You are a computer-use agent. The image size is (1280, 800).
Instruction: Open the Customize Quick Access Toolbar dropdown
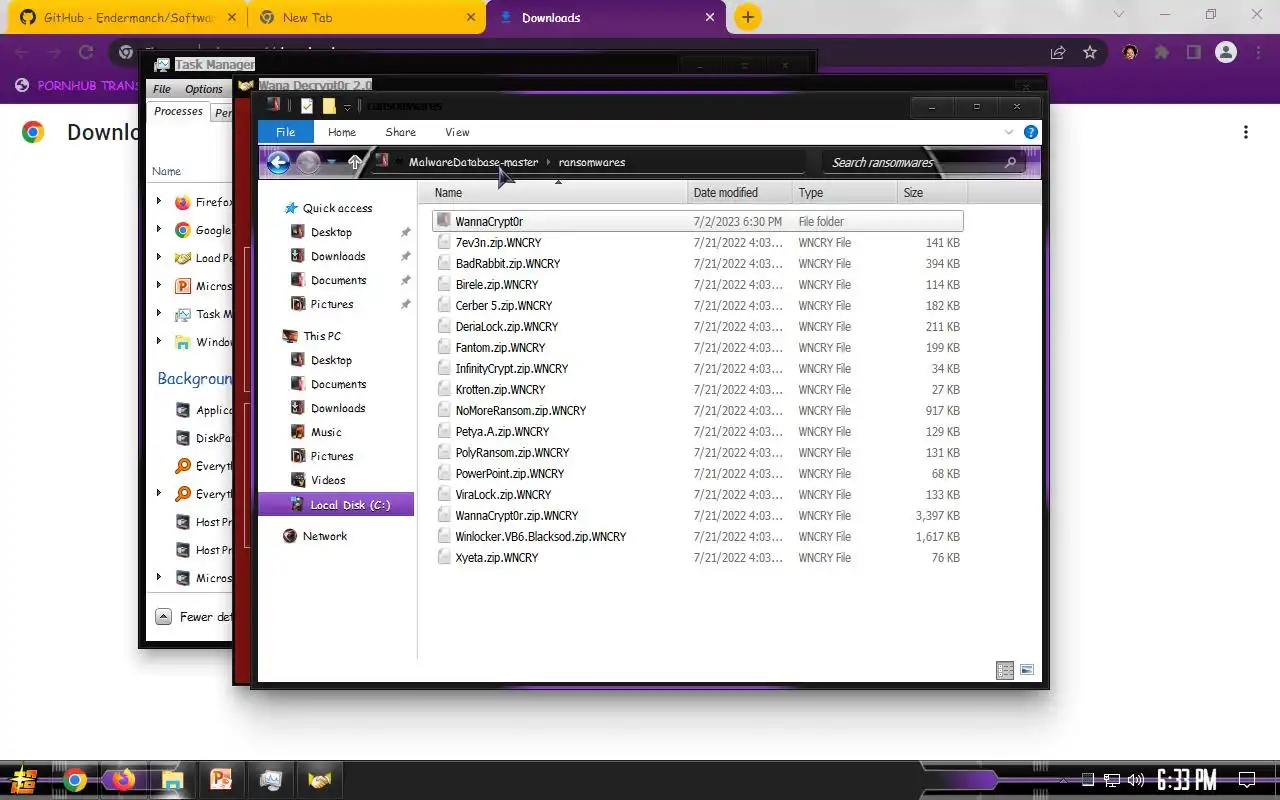(x=347, y=107)
